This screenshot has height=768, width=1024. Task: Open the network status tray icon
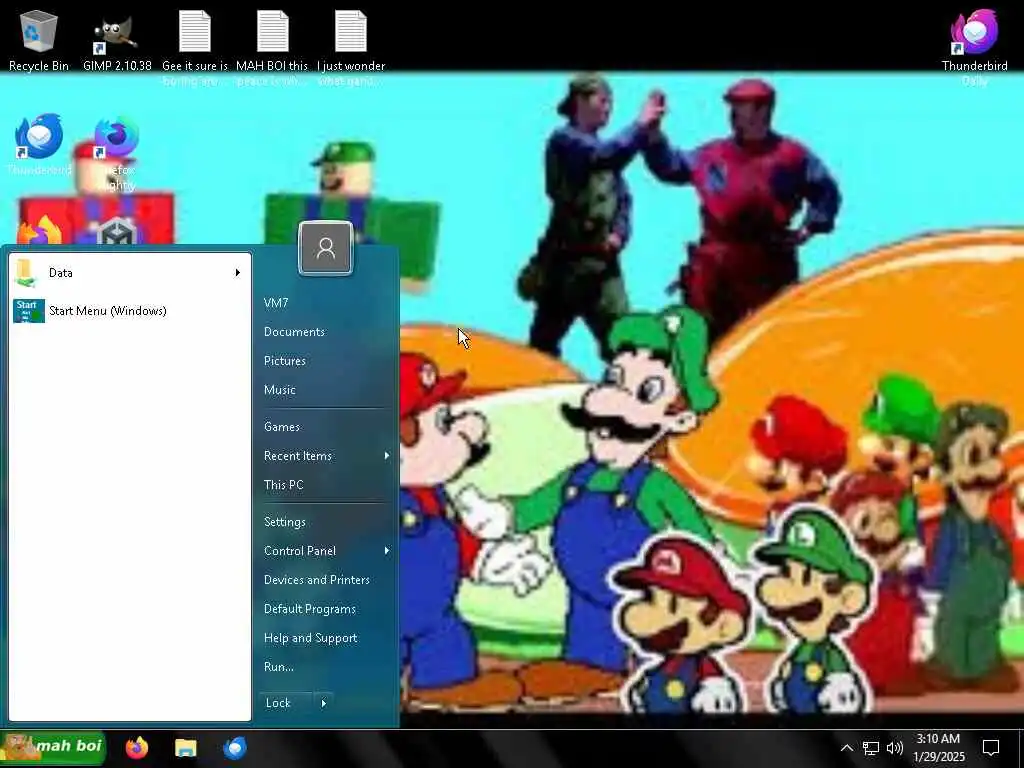point(871,748)
